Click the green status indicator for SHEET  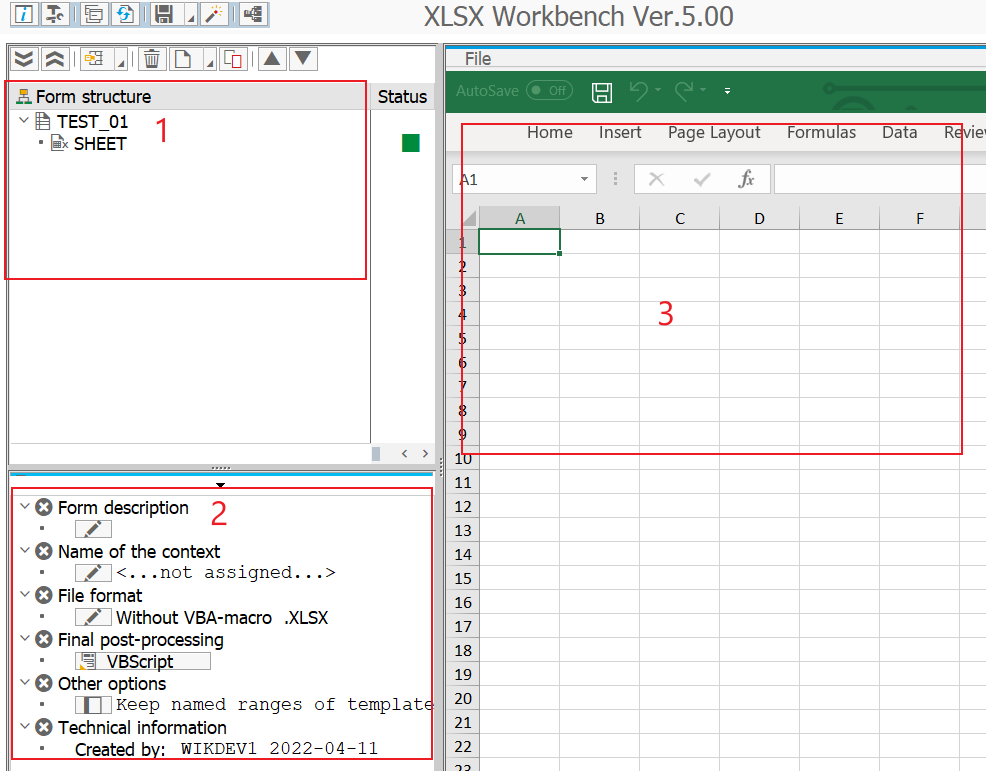click(x=411, y=143)
